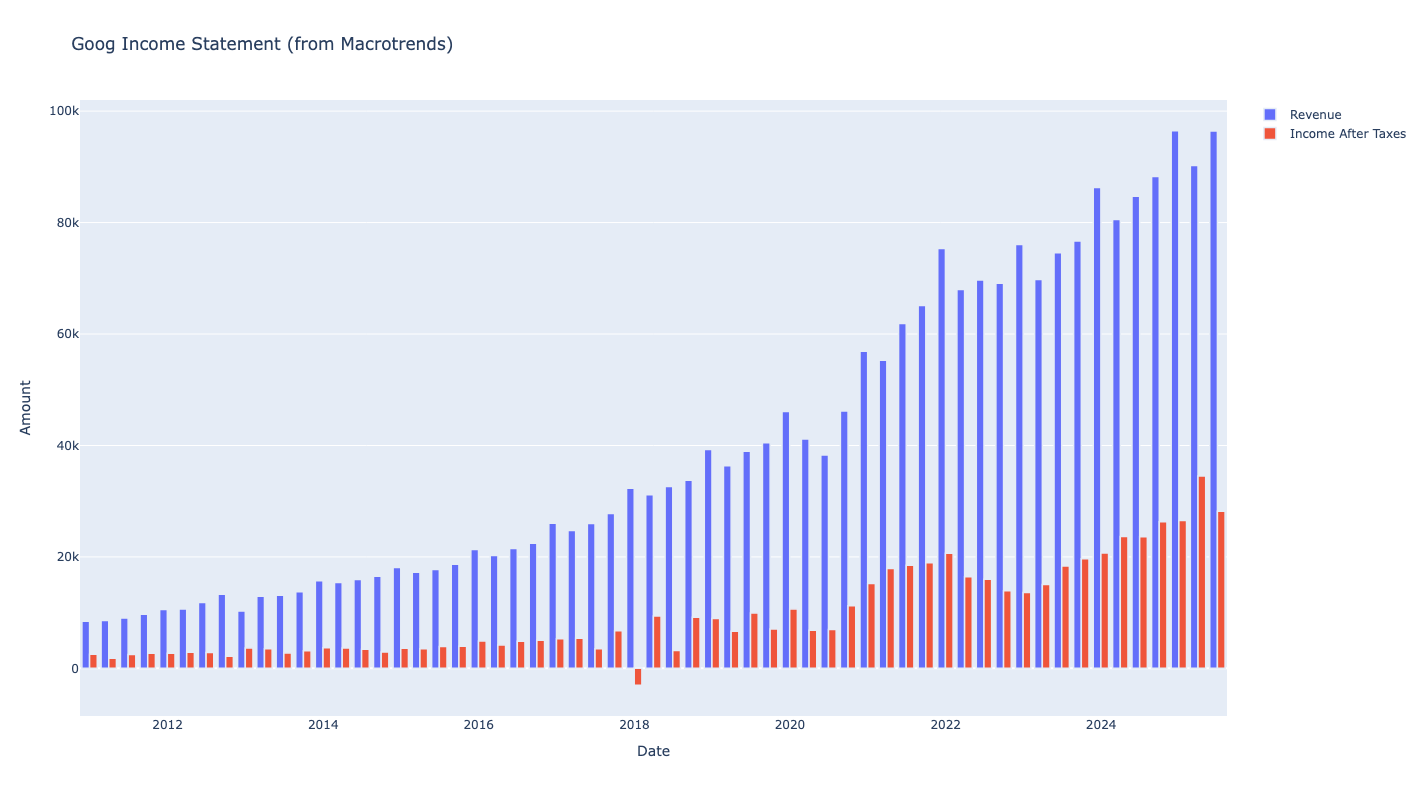
Task: Click the 2024 x-axis tick label
Action: point(1101,725)
